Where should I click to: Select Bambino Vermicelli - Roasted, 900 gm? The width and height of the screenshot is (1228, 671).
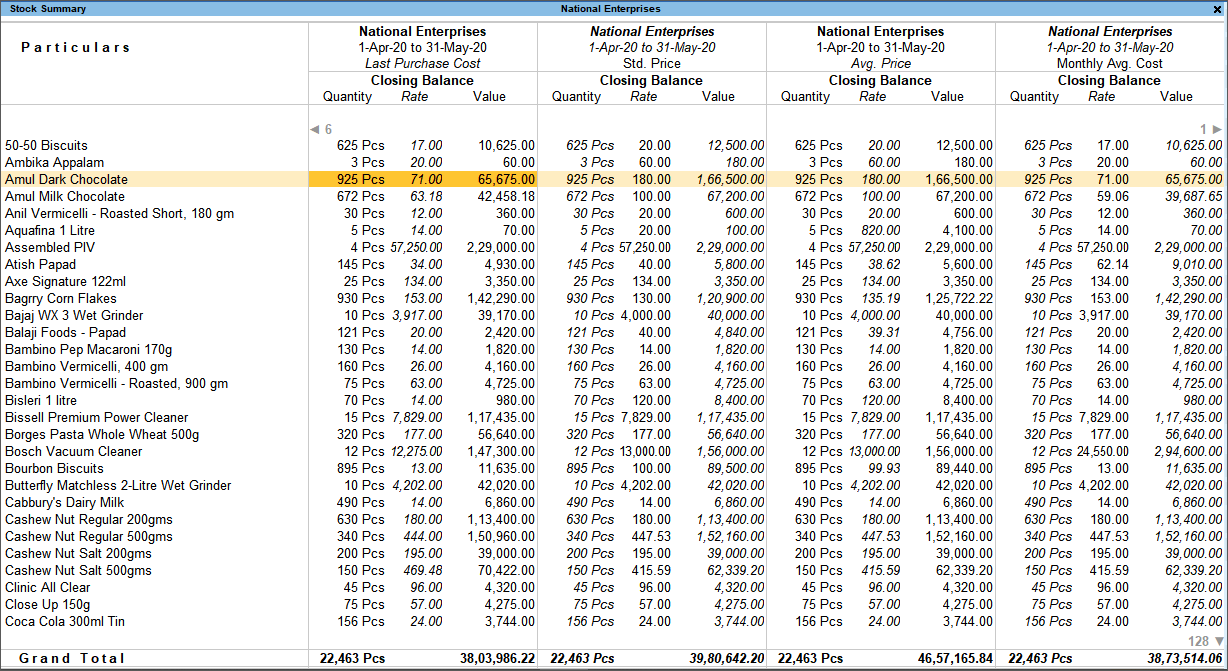pyautogui.click(x=116, y=383)
